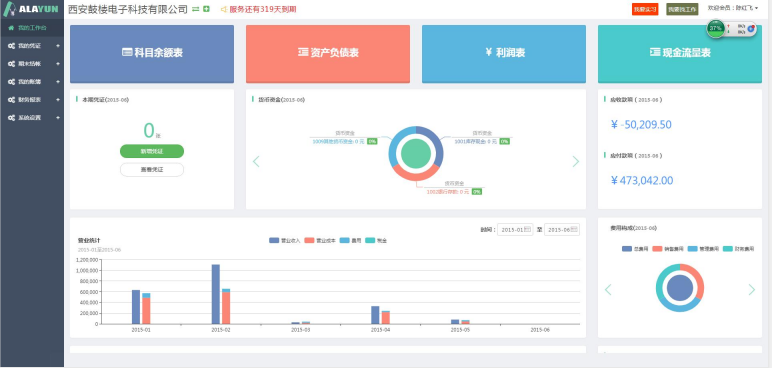Click calendar icon in the 2015-01 date field
The width and height of the screenshot is (772, 368).
click(527, 230)
